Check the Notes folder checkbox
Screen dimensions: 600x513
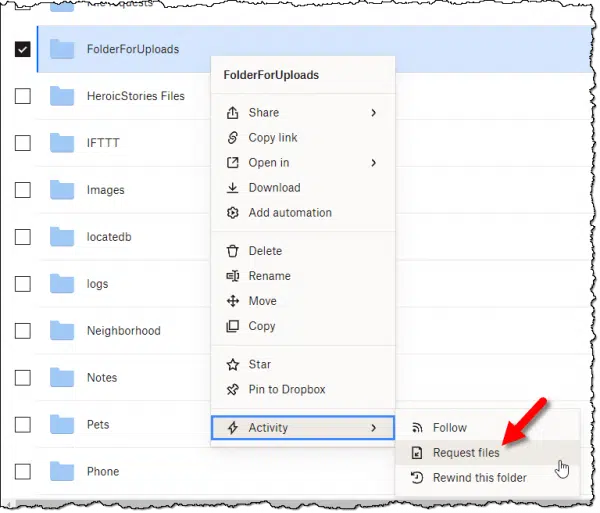pyautogui.click(x=23, y=378)
